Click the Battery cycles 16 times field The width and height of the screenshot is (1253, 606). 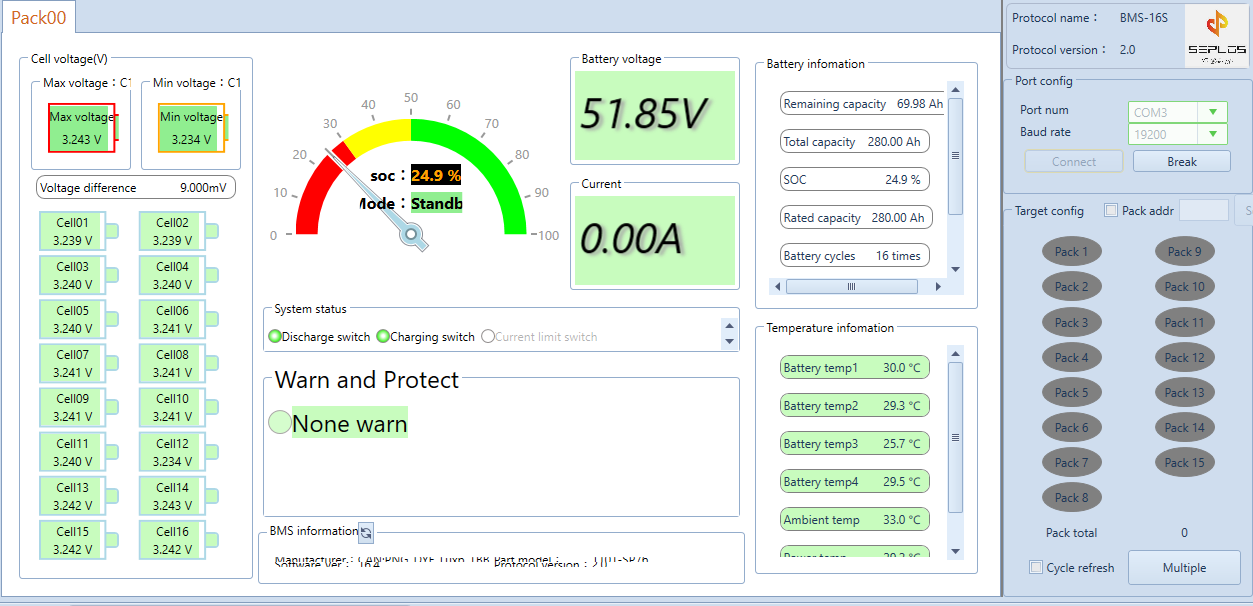[854, 256]
